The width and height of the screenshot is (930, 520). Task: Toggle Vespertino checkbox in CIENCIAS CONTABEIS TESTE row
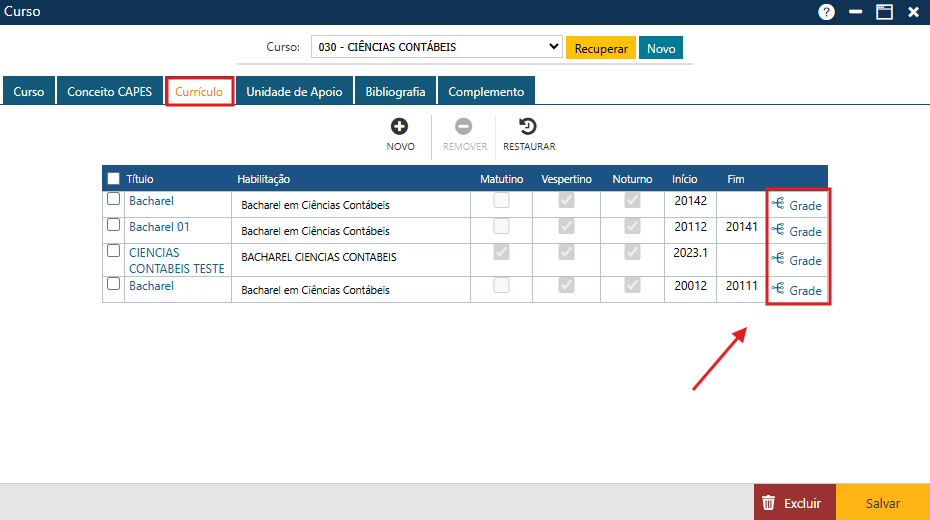(566, 253)
